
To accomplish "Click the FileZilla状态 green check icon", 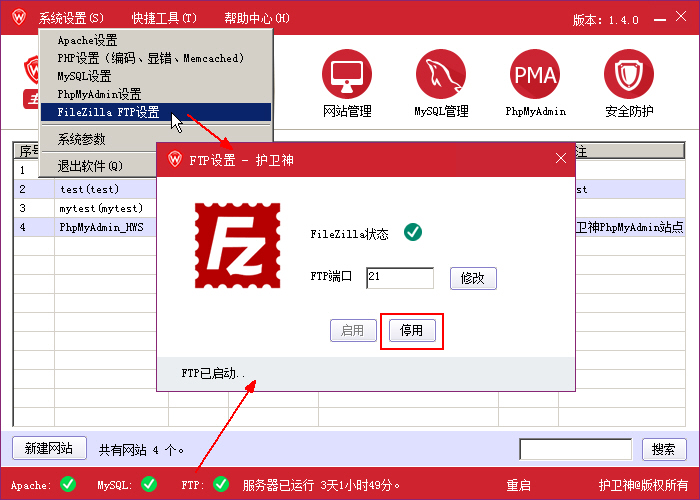I will pos(413,232).
